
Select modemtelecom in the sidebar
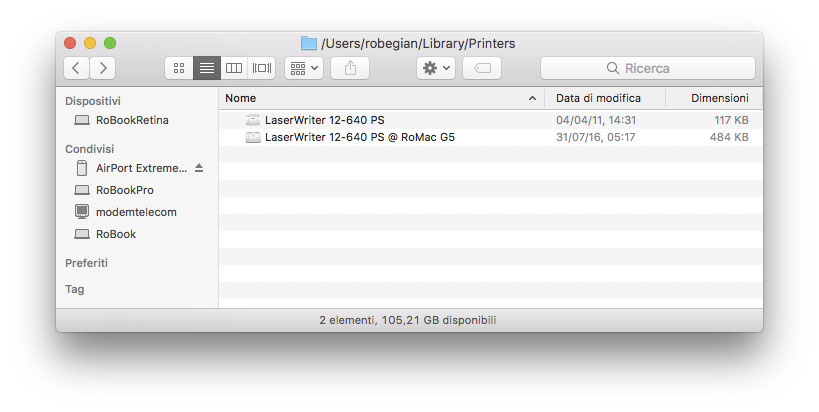tap(136, 212)
